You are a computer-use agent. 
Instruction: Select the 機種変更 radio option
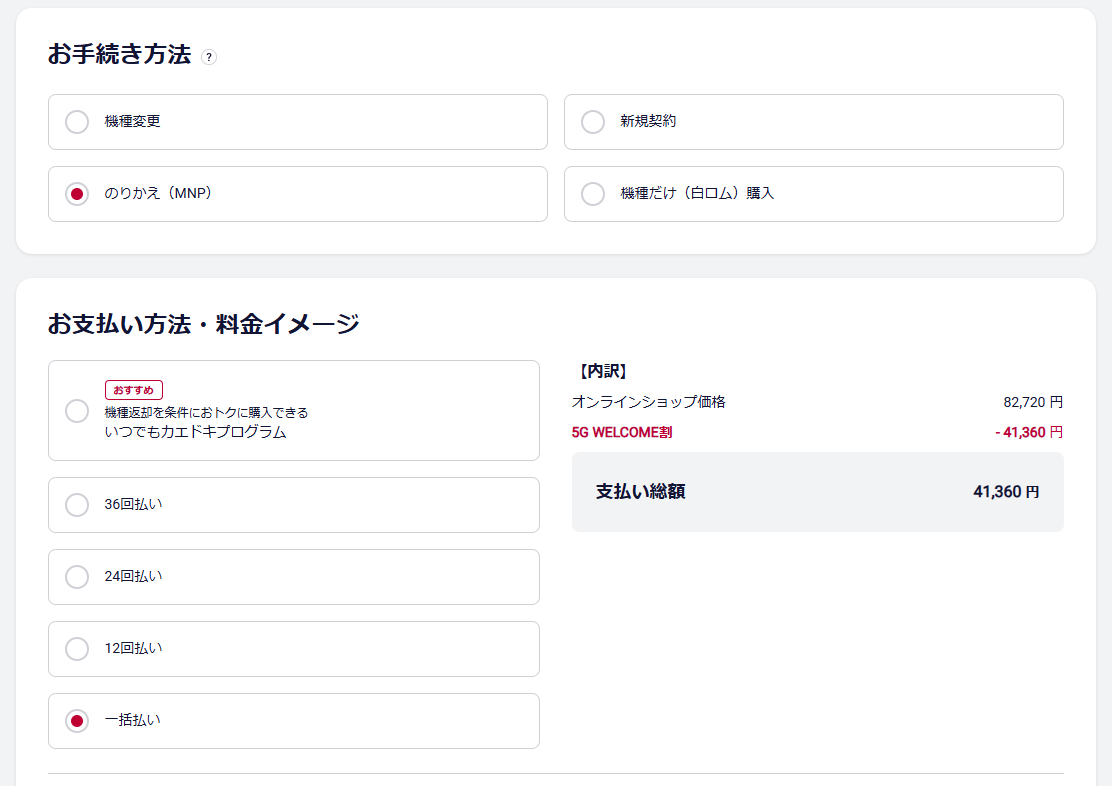77,122
